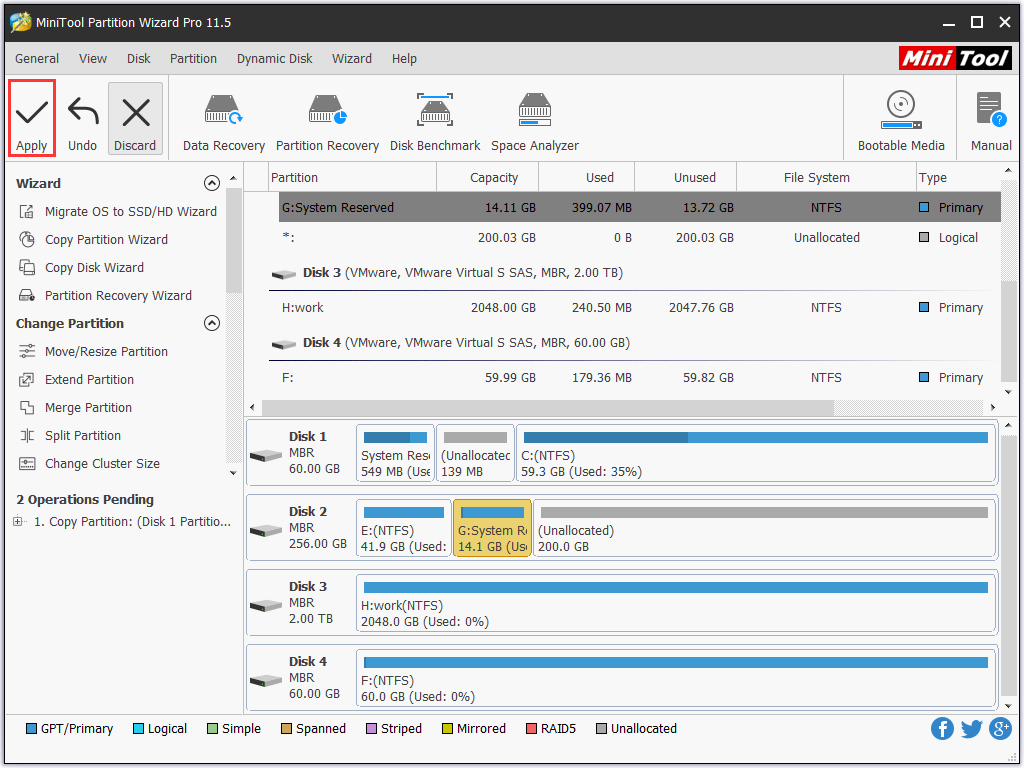
Task: Open the Help menu
Action: click(x=404, y=59)
